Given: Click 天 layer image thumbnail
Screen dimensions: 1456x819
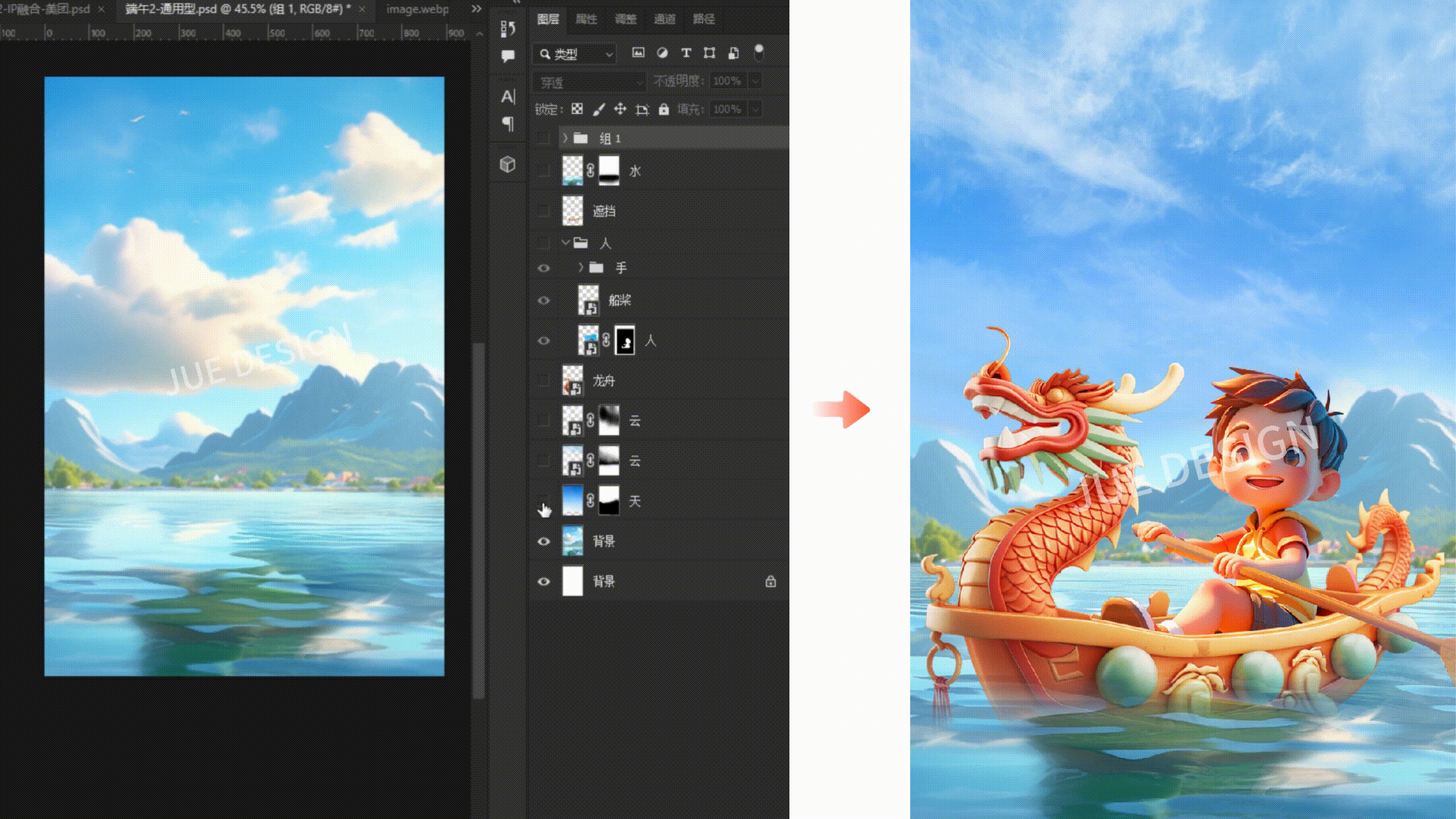Looking at the screenshot, I should tap(572, 500).
